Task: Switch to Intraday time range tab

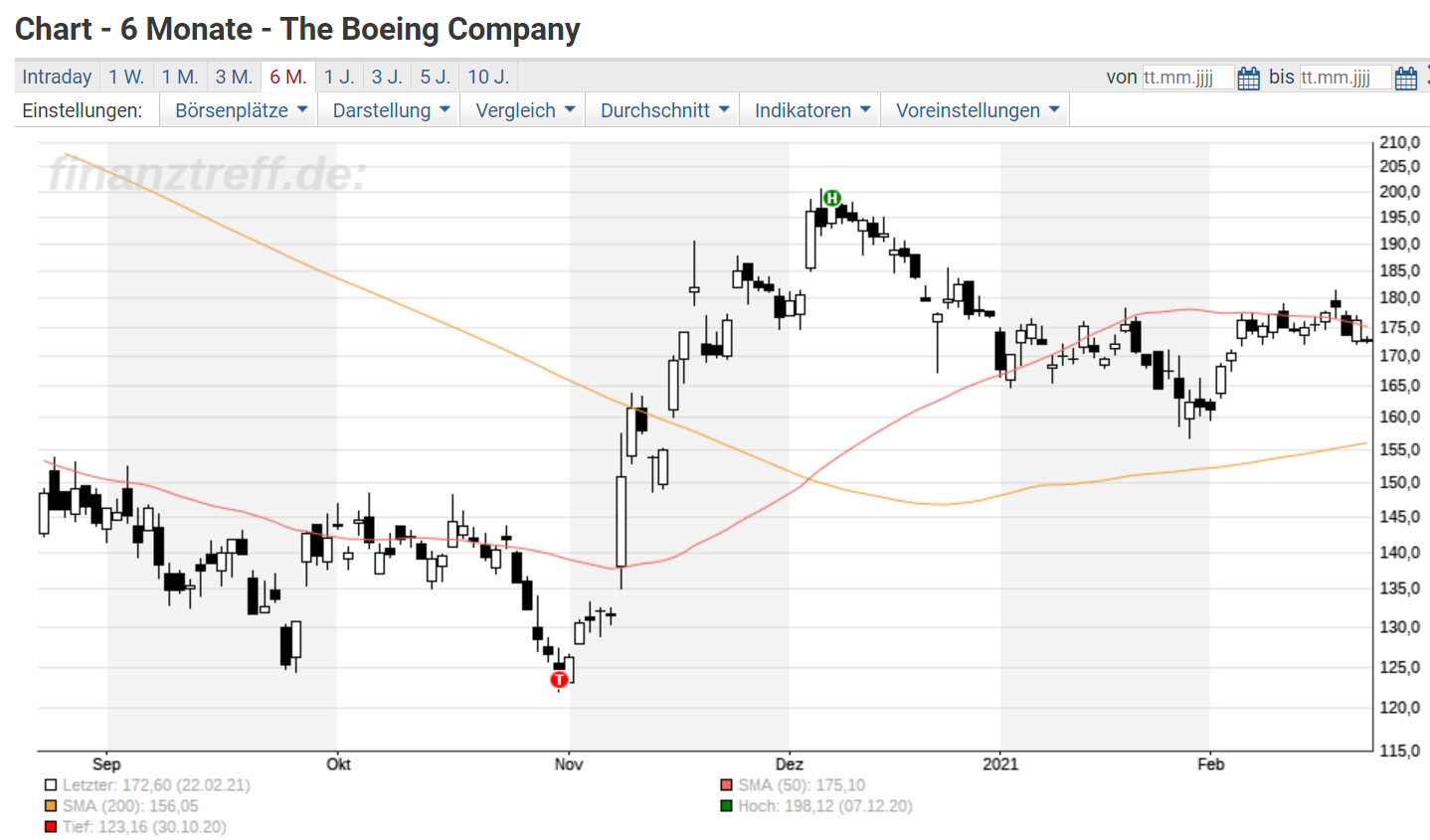Action: 57,77
